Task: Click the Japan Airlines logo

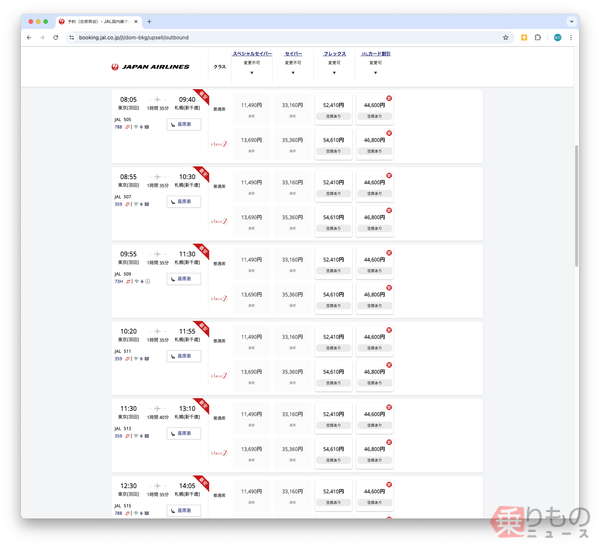Action: (x=150, y=67)
